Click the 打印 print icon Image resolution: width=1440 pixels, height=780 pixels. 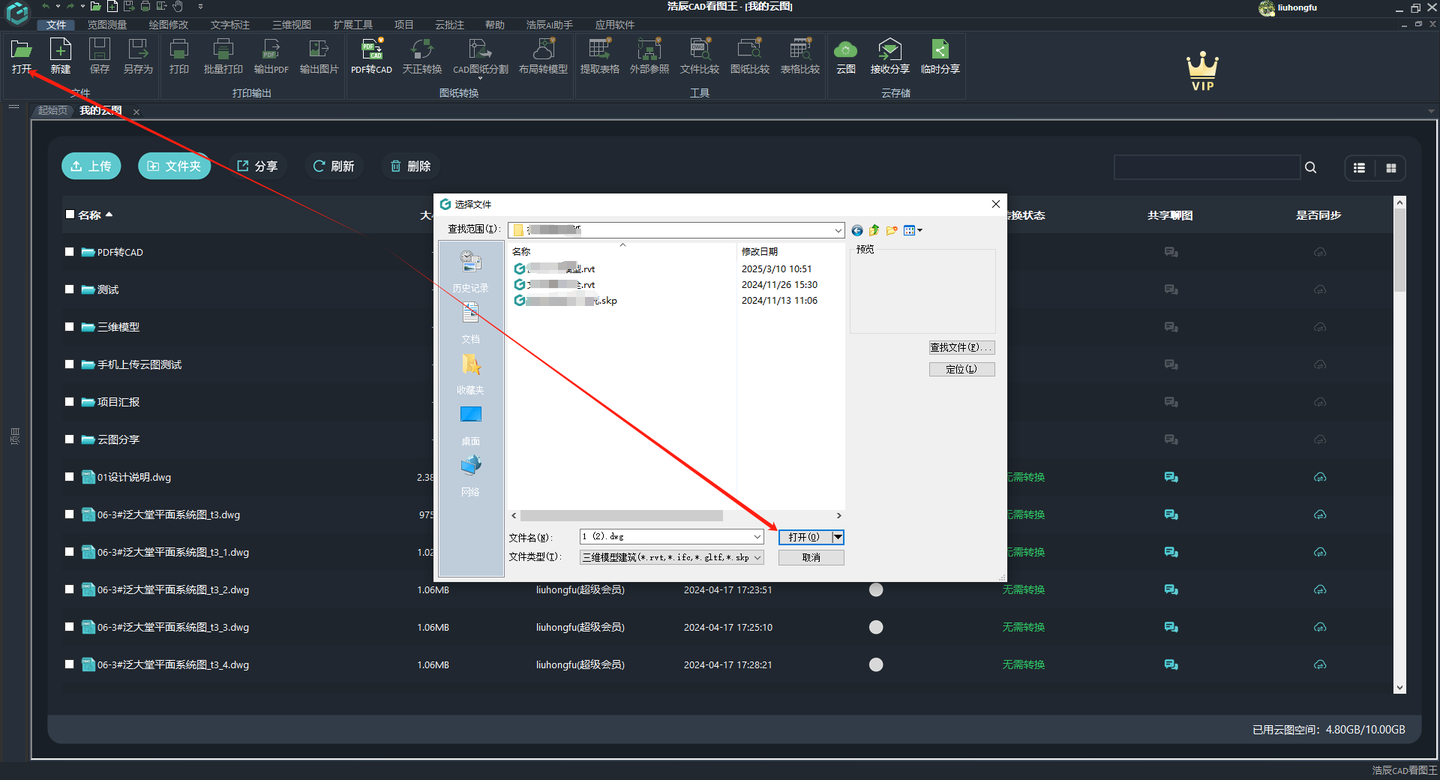tap(179, 56)
